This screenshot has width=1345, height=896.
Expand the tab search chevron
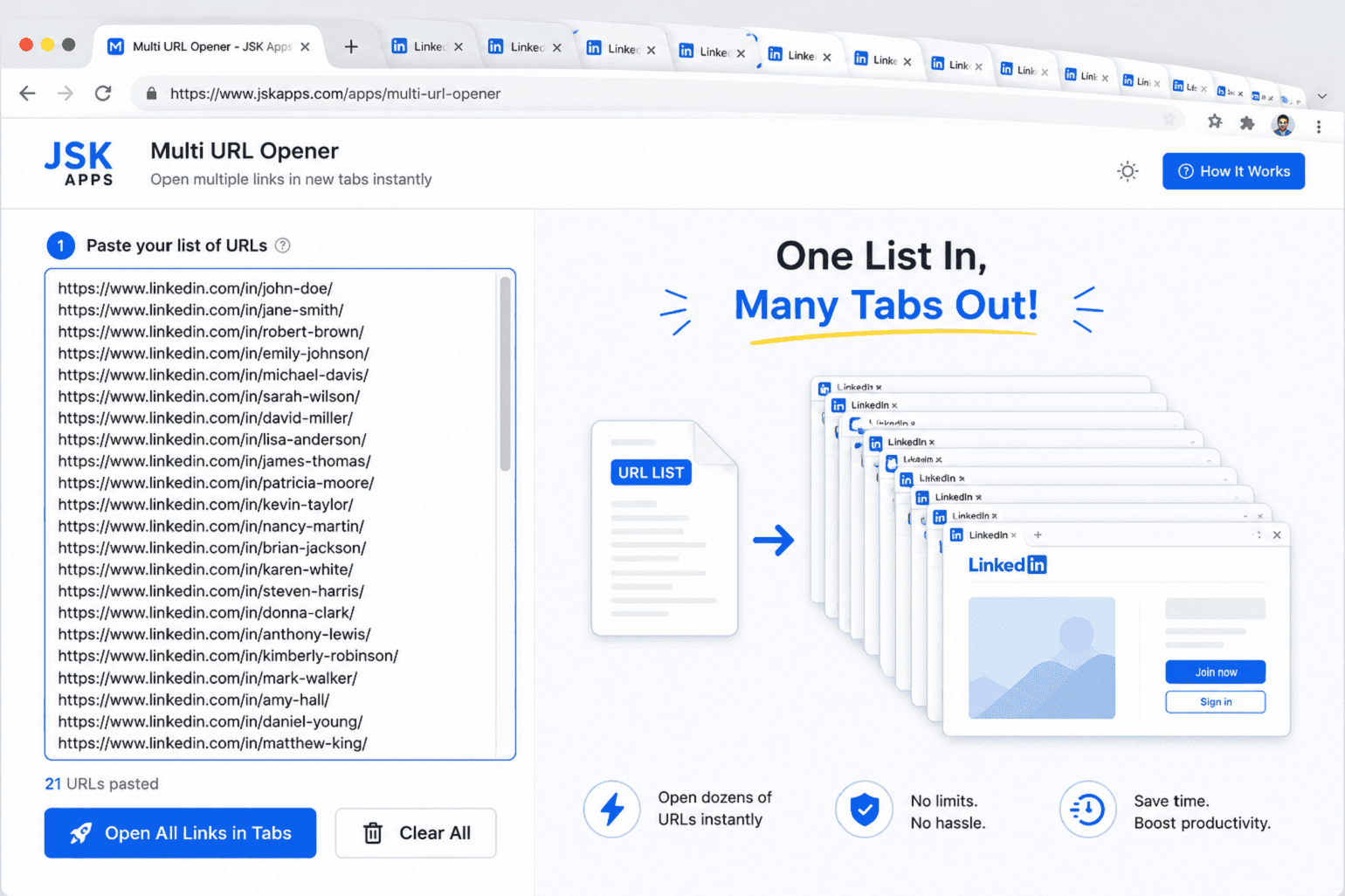pos(1322,96)
